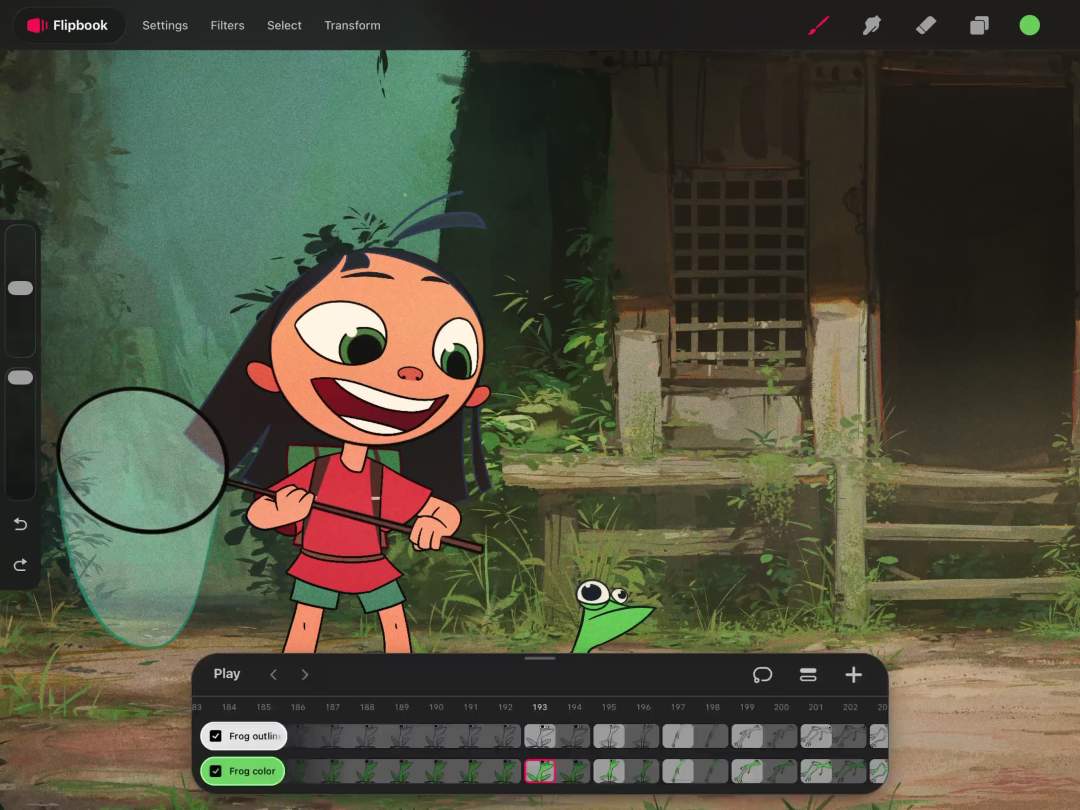The width and height of the screenshot is (1080, 810).
Task: Select Frog outline frame 195 thumbnail
Action: pos(609,736)
